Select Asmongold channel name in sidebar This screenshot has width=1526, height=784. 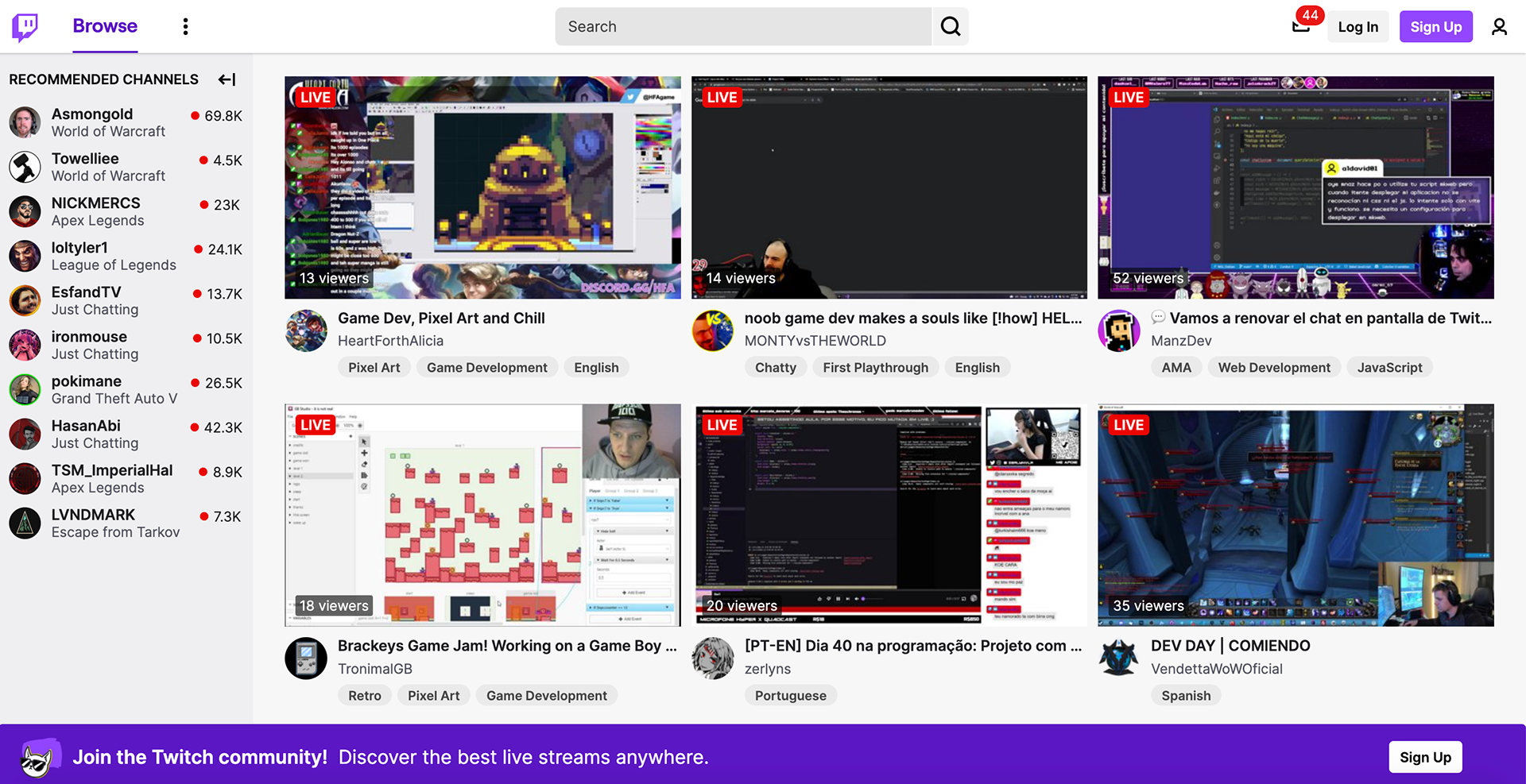click(x=92, y=114)
